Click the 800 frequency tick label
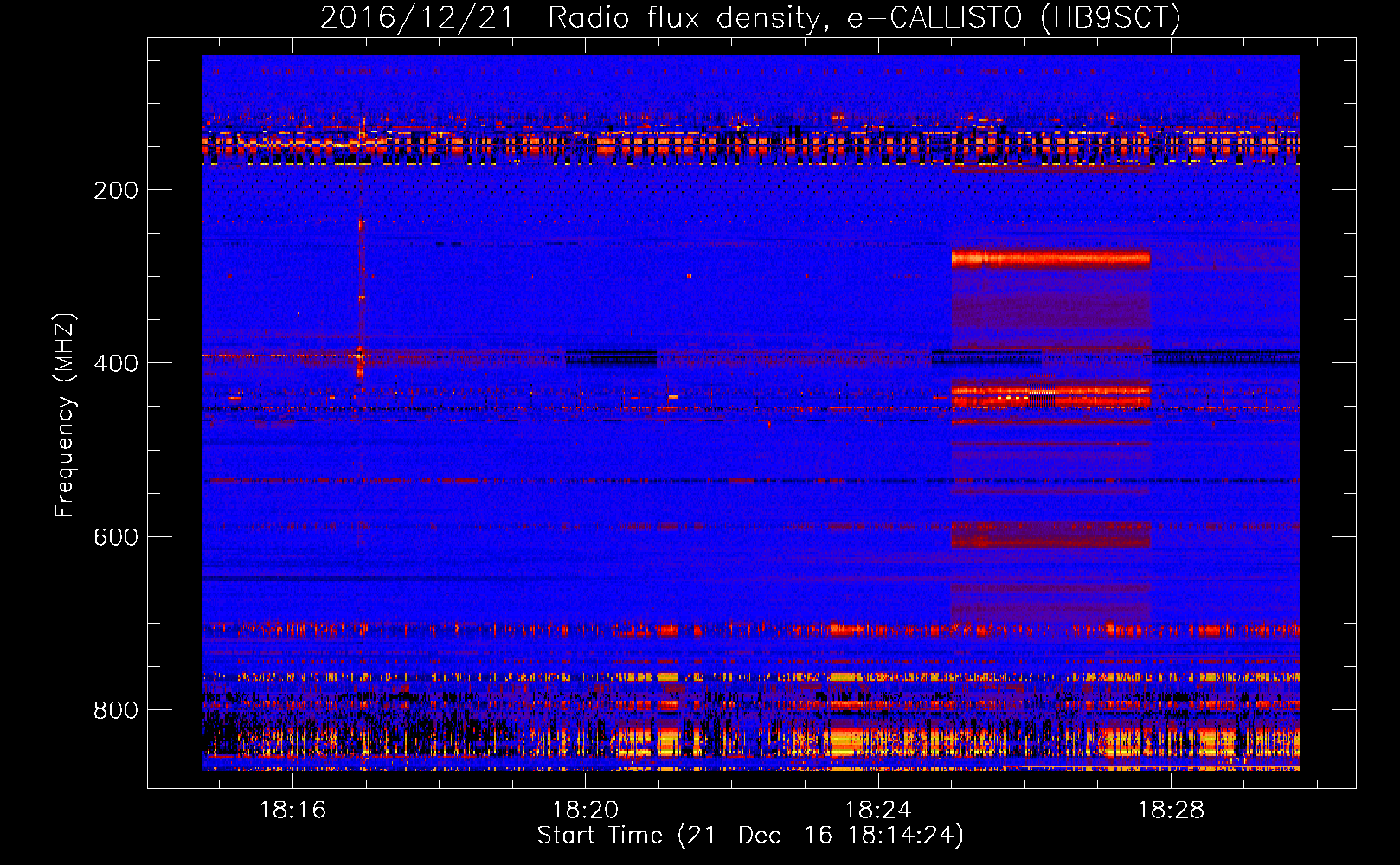 pos(116,710)
